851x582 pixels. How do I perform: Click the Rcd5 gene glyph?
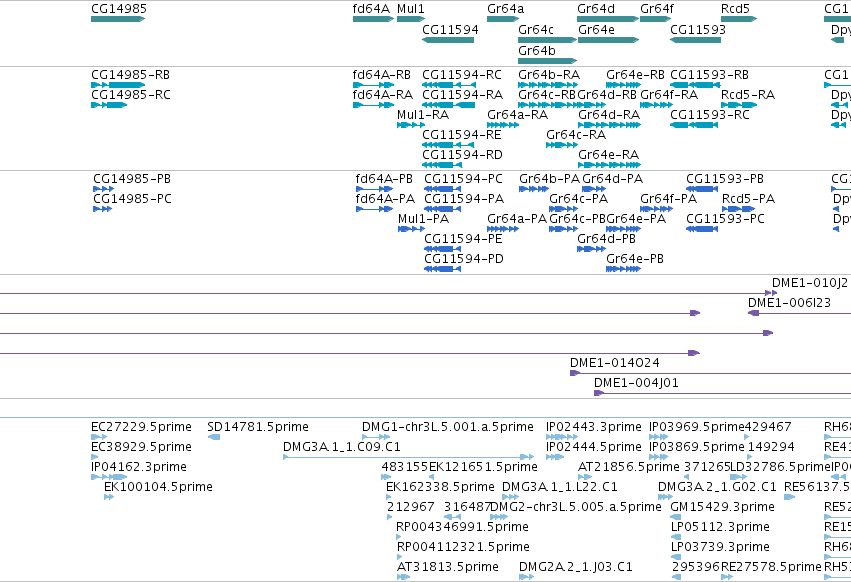pos(739,19)
